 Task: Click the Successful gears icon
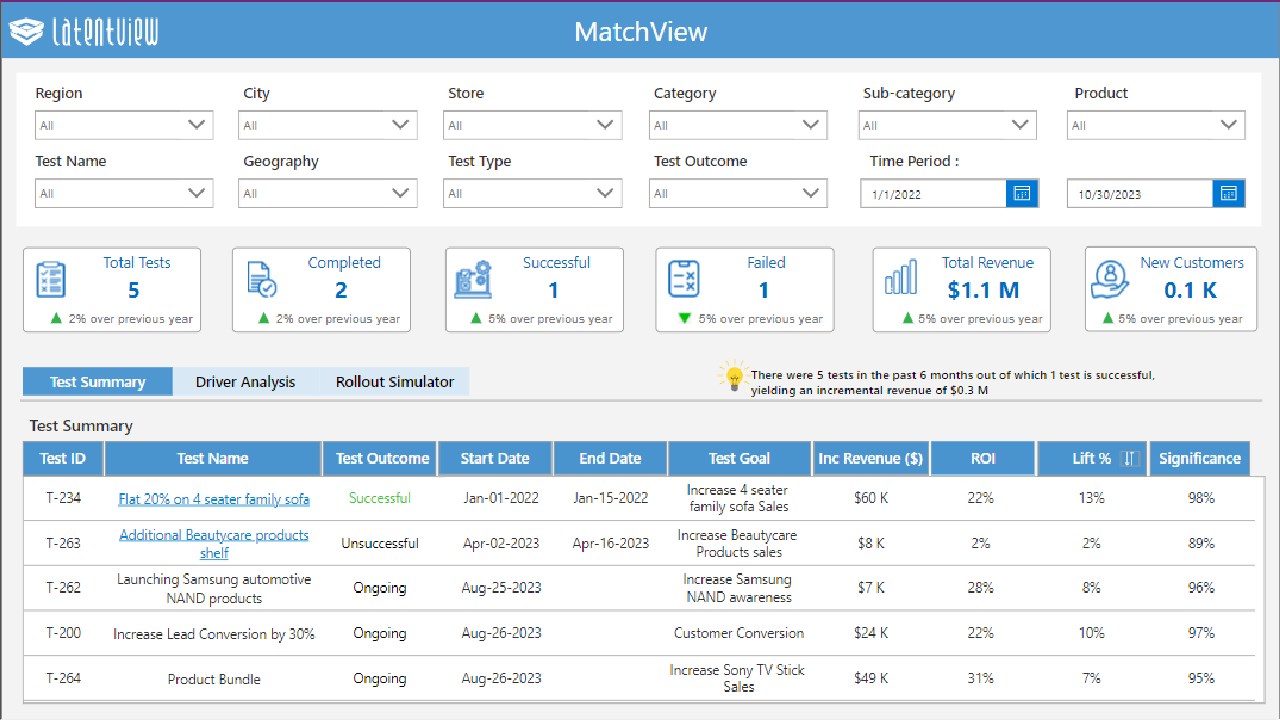472,280
